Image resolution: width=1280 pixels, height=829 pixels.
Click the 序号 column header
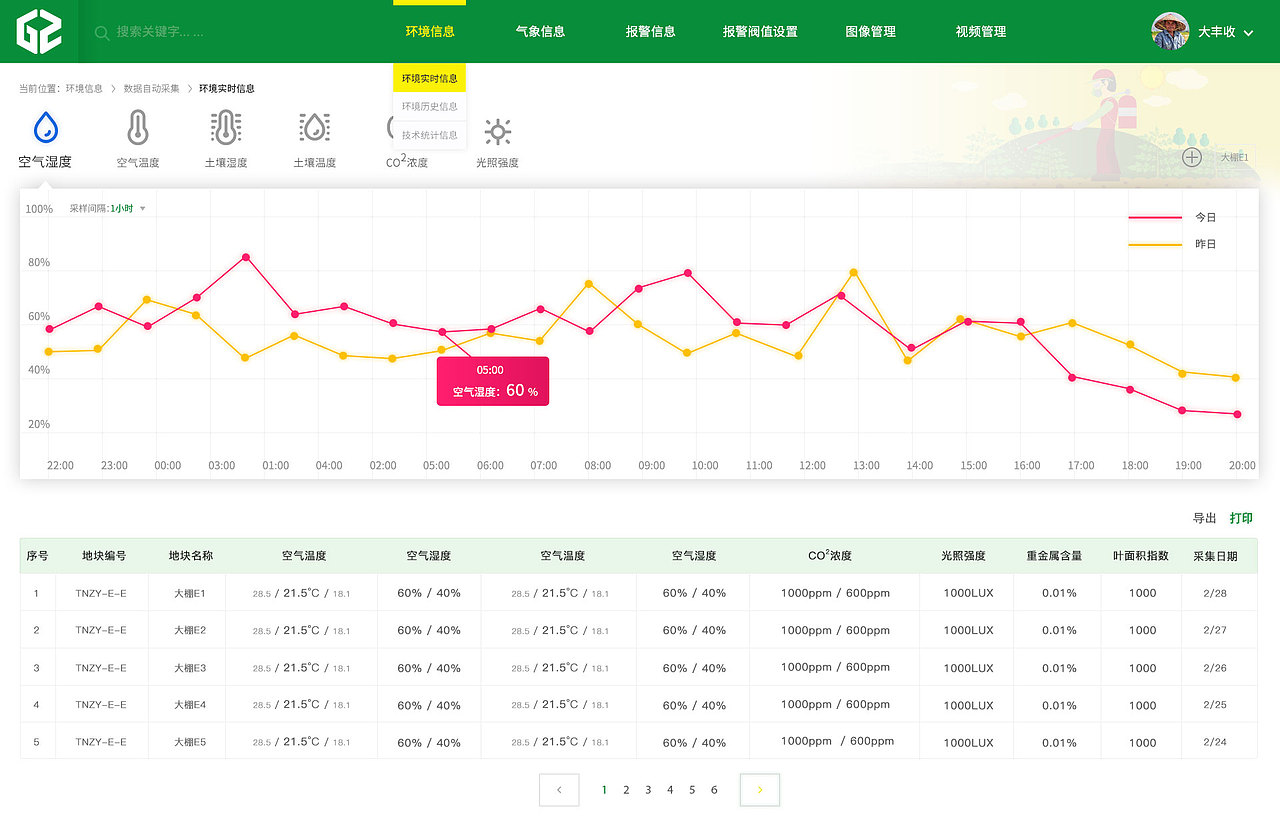[x=37, y=556]
